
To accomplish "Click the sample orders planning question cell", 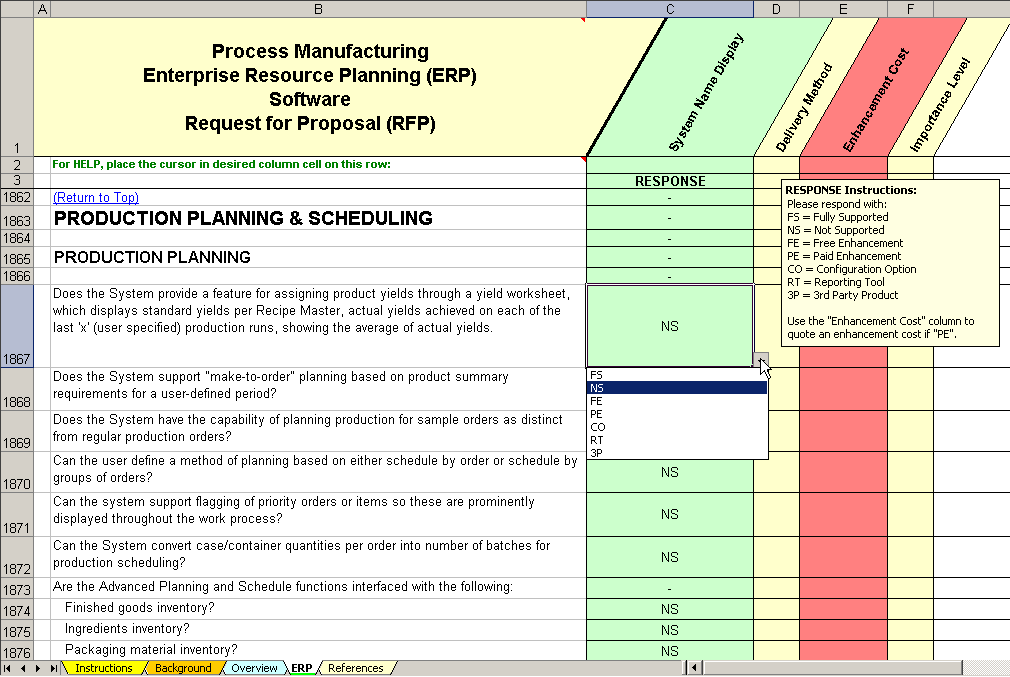I will point(318,431).
